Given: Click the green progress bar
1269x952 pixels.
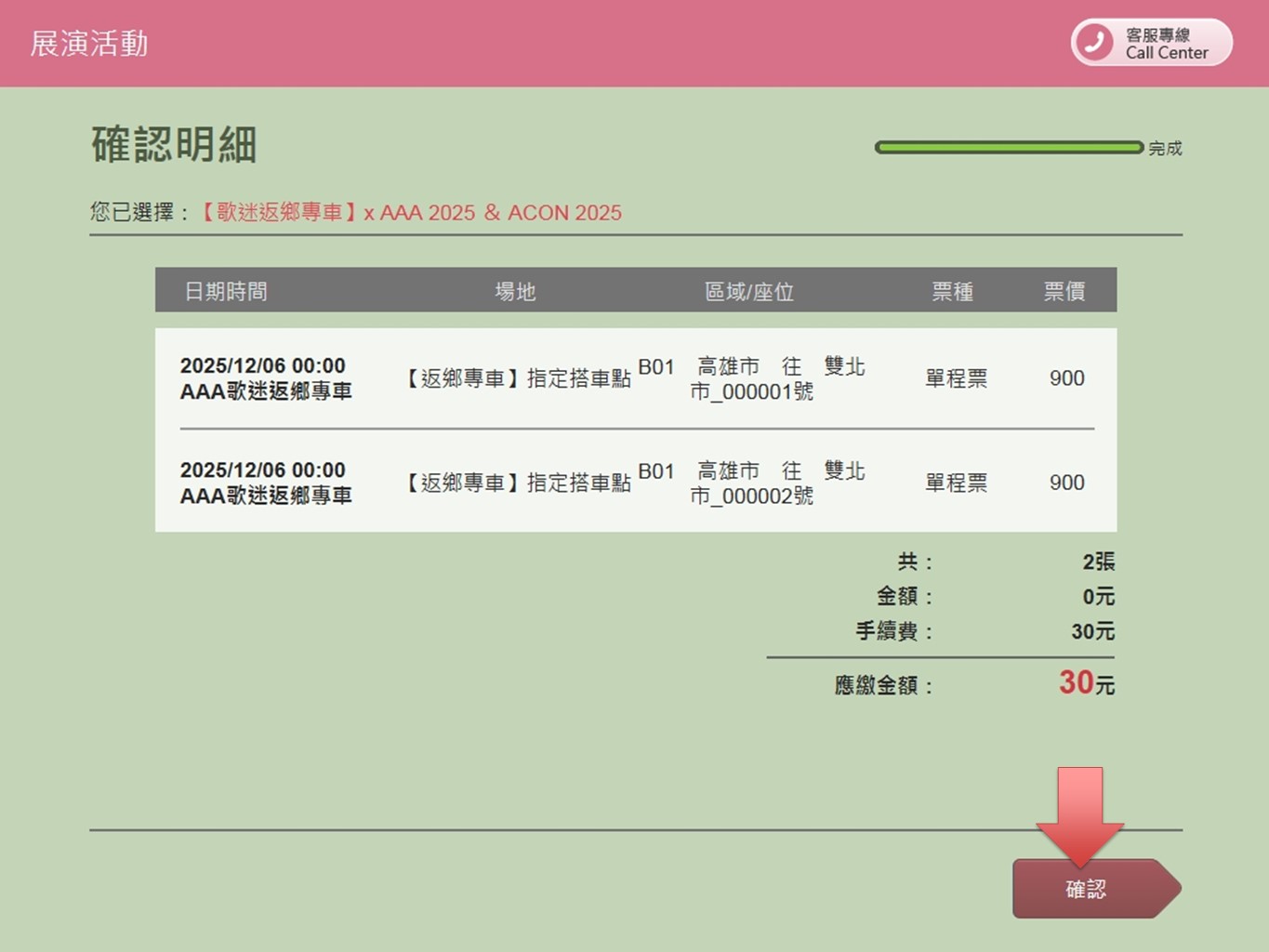Looking at the screenshot, I should click(1008, 148).
